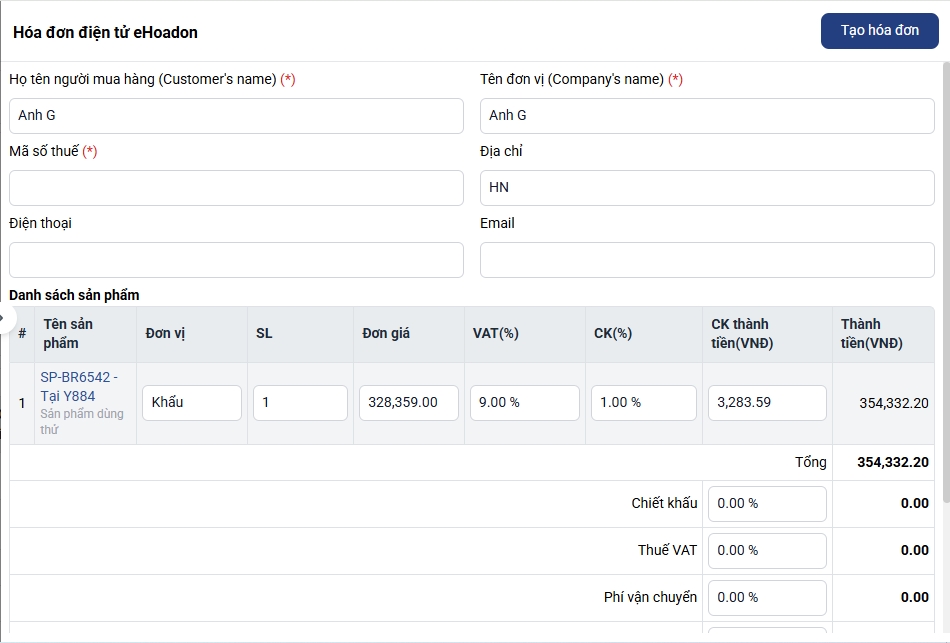The width and height of the screenshot is (950, 643).
Task: Click the Tên sản phẩm column header
Action: coord(68,334)
